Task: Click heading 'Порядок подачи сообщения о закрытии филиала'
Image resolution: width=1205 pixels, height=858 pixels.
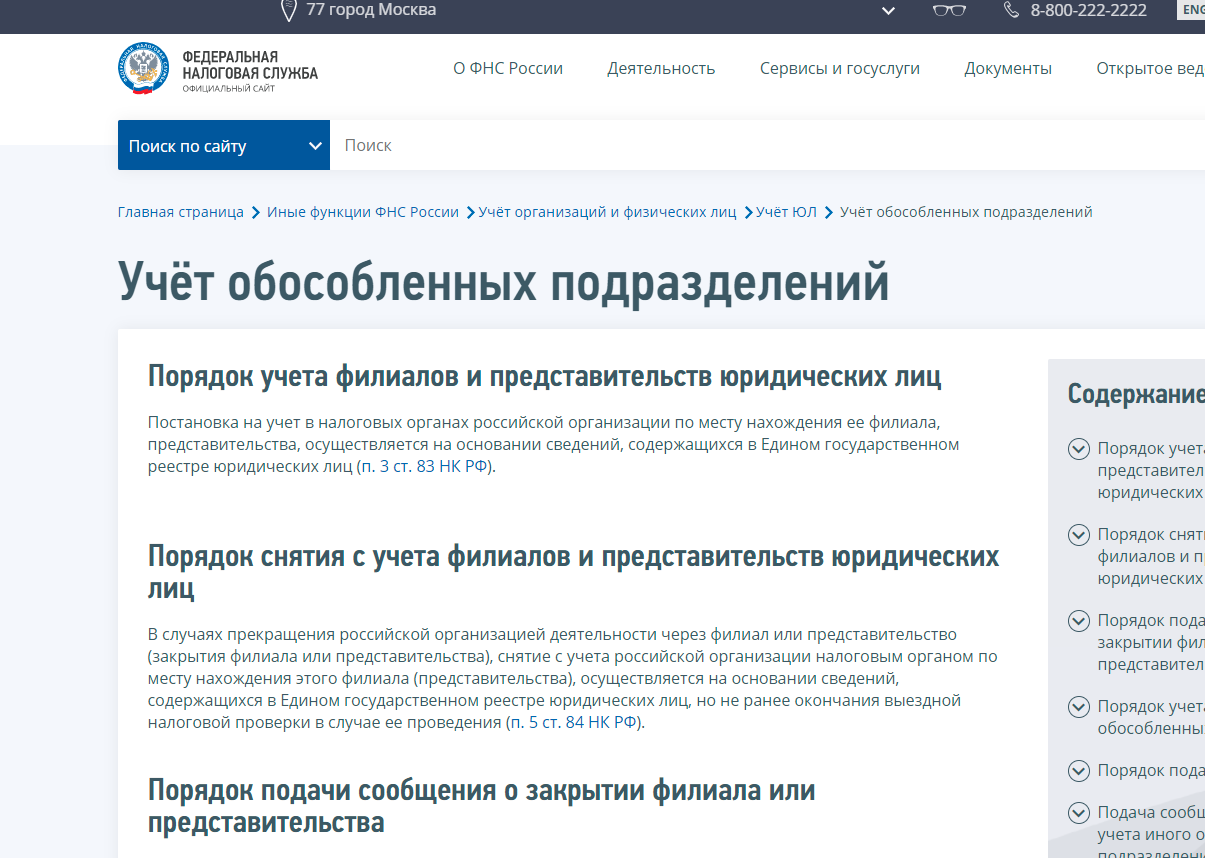Action: (482, 806)
